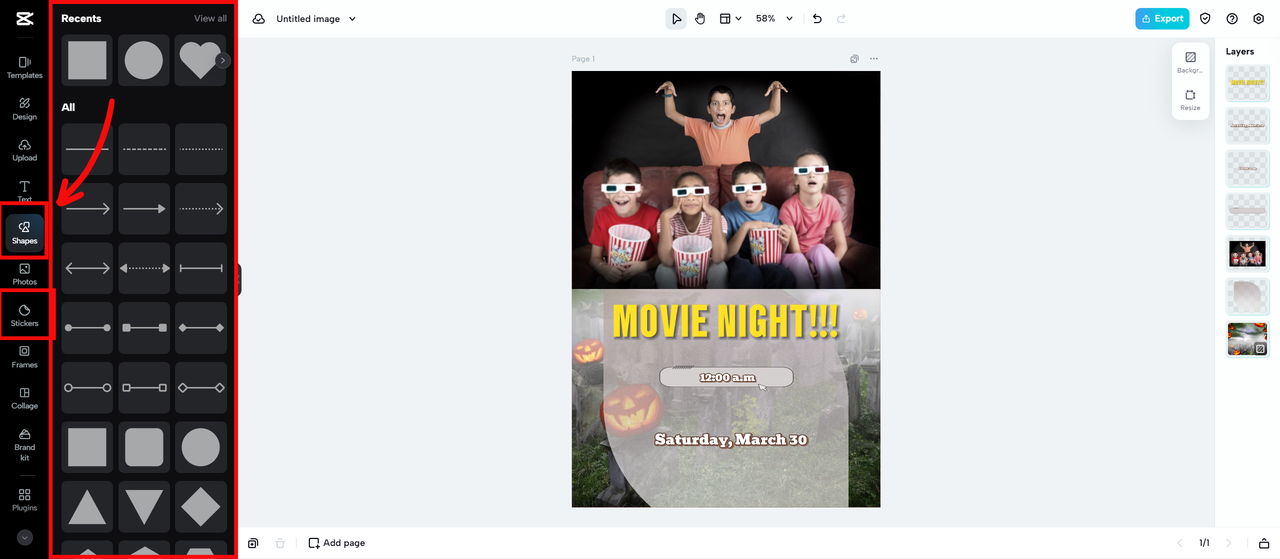Add the solid line shape
The width and height of the screenshot is (1280, 559).
pyautogui.click(x=87, y=149)
